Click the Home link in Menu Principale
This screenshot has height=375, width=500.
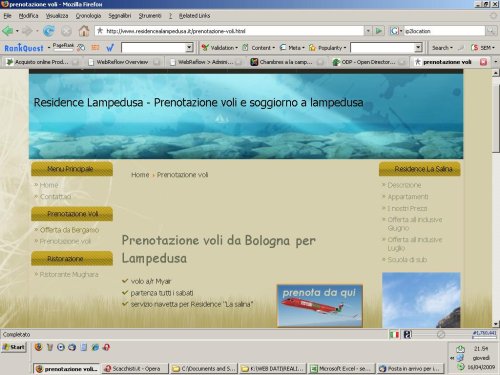click(49, 185)
